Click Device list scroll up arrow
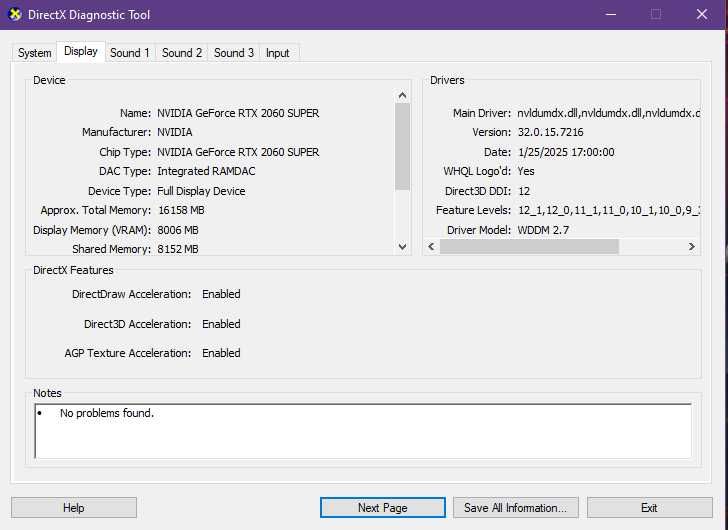This screenshot has height=530, width=728. pos(403,96)
